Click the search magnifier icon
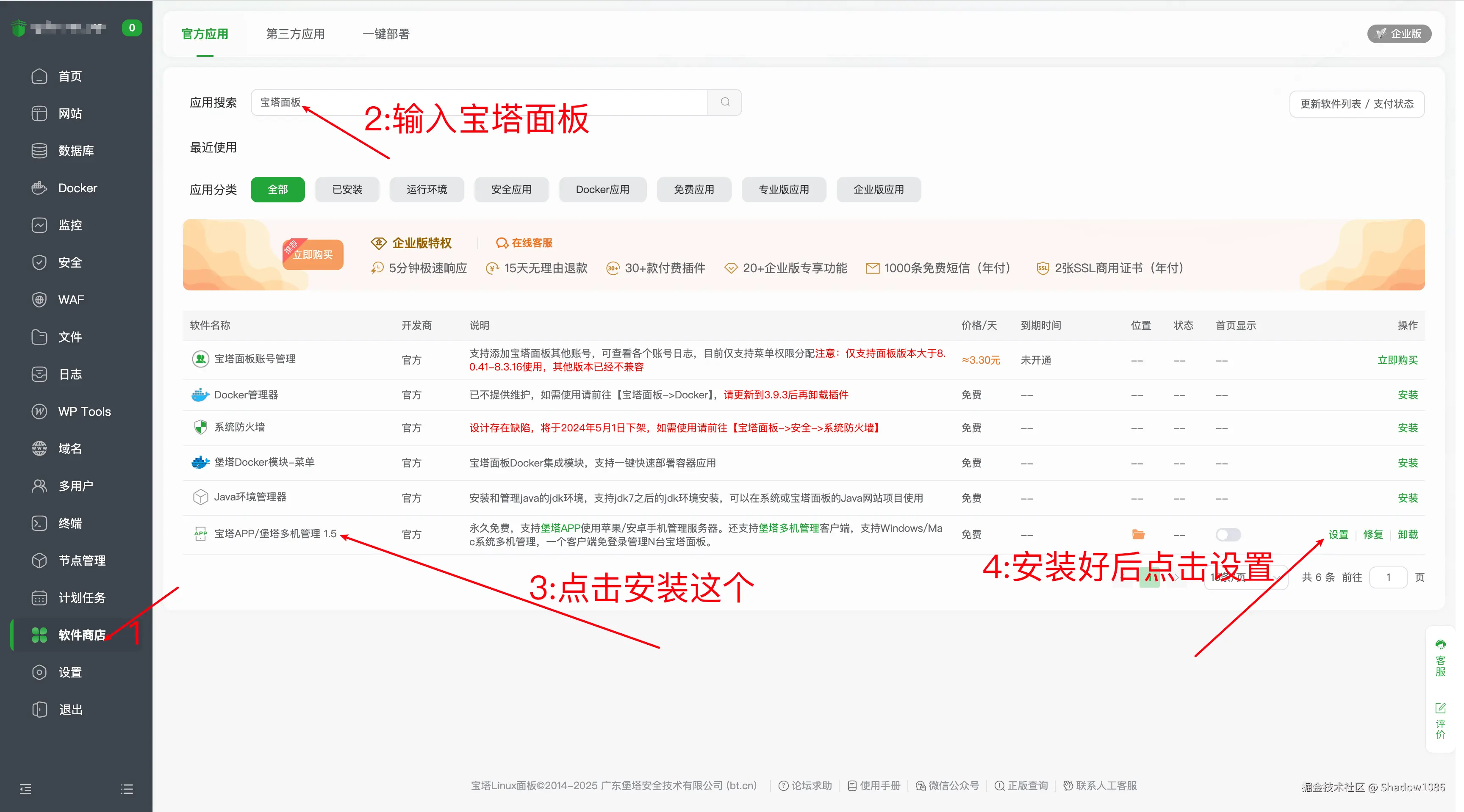The width and height of the screenshot is (1464, 812). pos(725,102)
